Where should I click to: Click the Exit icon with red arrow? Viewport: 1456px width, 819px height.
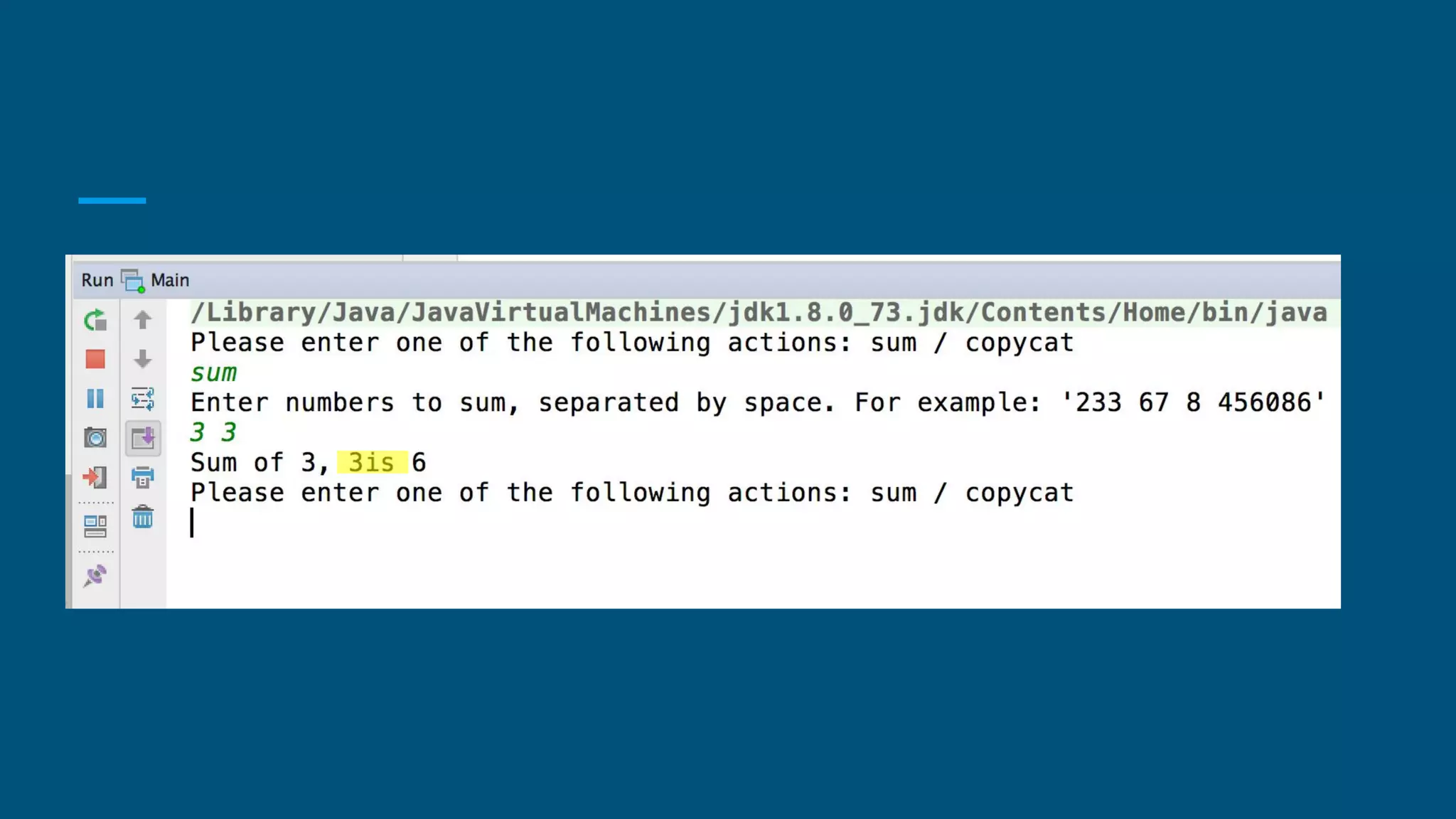click(95, 476)
